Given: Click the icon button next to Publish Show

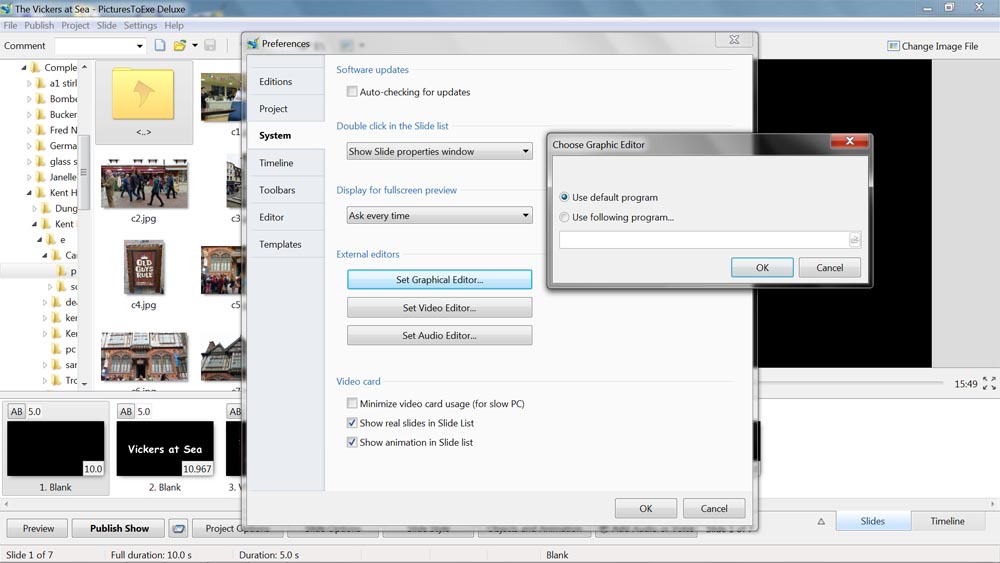Looking at the screenshot, I should [x=179, y=529].
